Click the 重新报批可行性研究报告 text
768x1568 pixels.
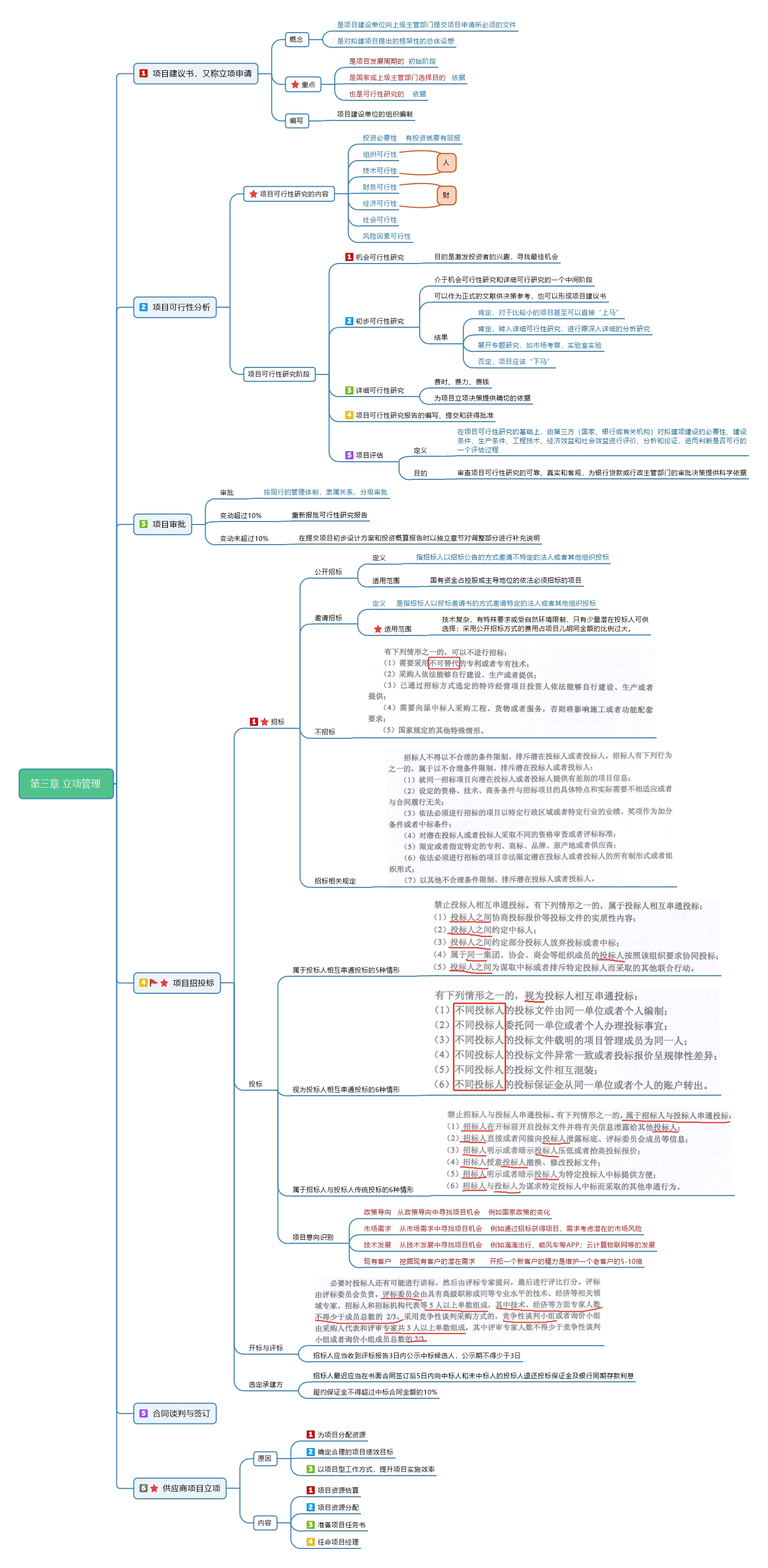(329, 515)
